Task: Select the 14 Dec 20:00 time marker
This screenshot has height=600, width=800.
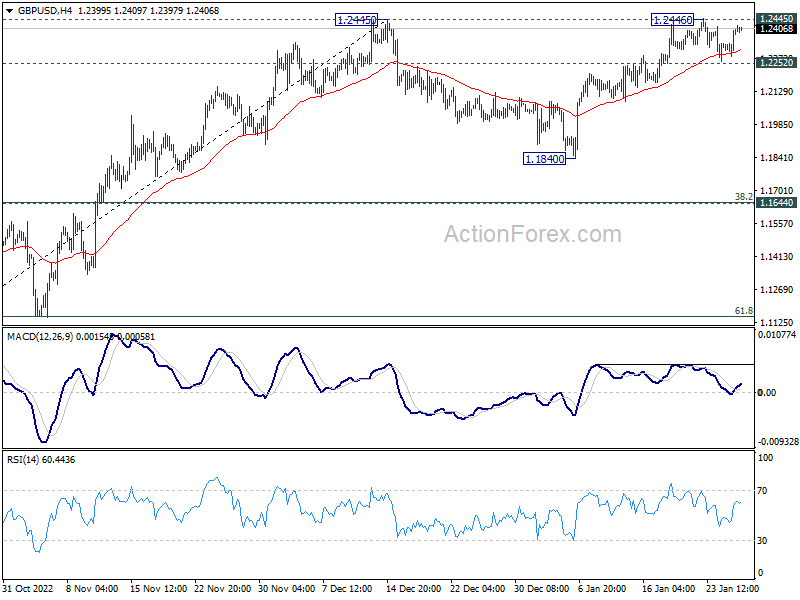Action: [412, 588]
